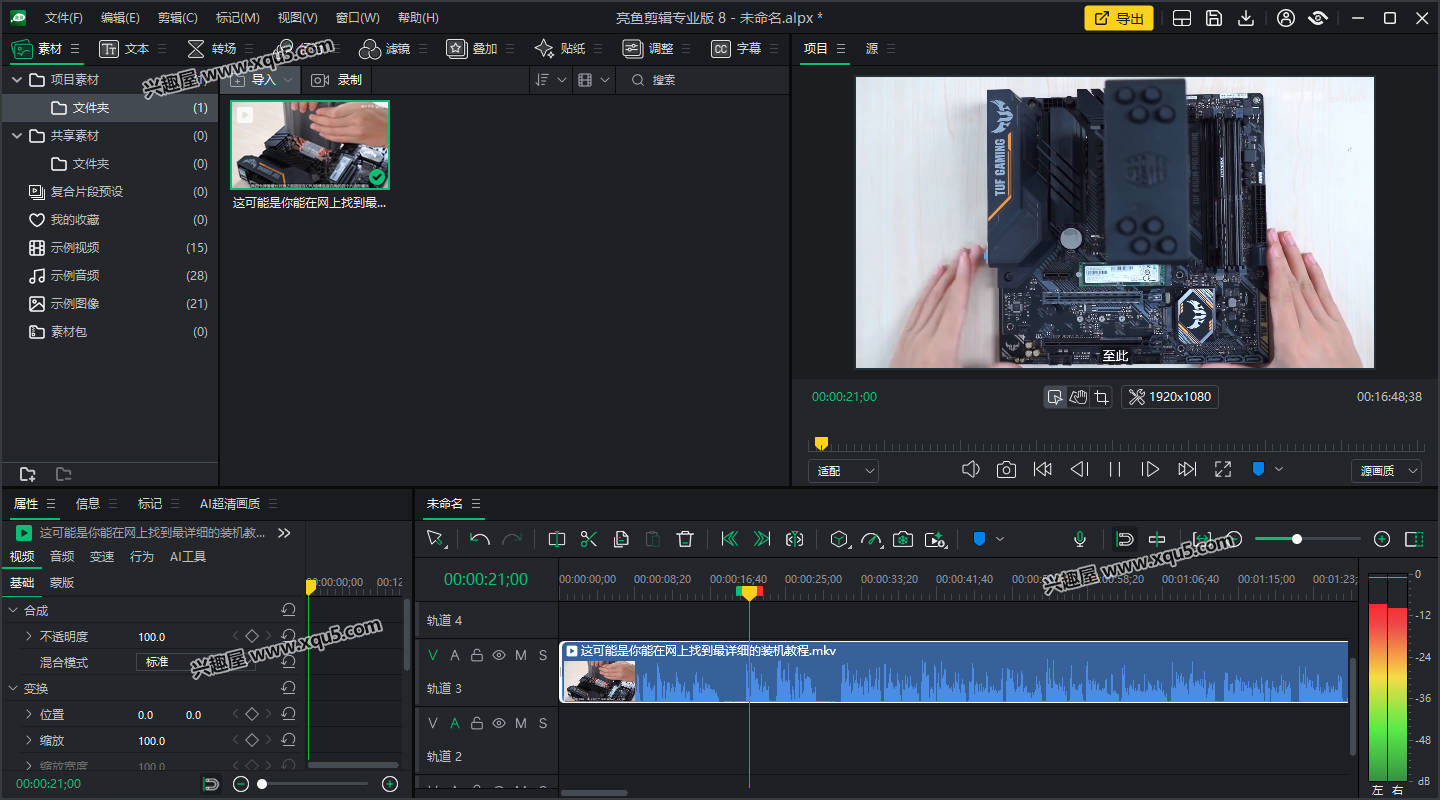Open the sort order dropdown in media panel
1440x800 pixels.
point(550,79)
